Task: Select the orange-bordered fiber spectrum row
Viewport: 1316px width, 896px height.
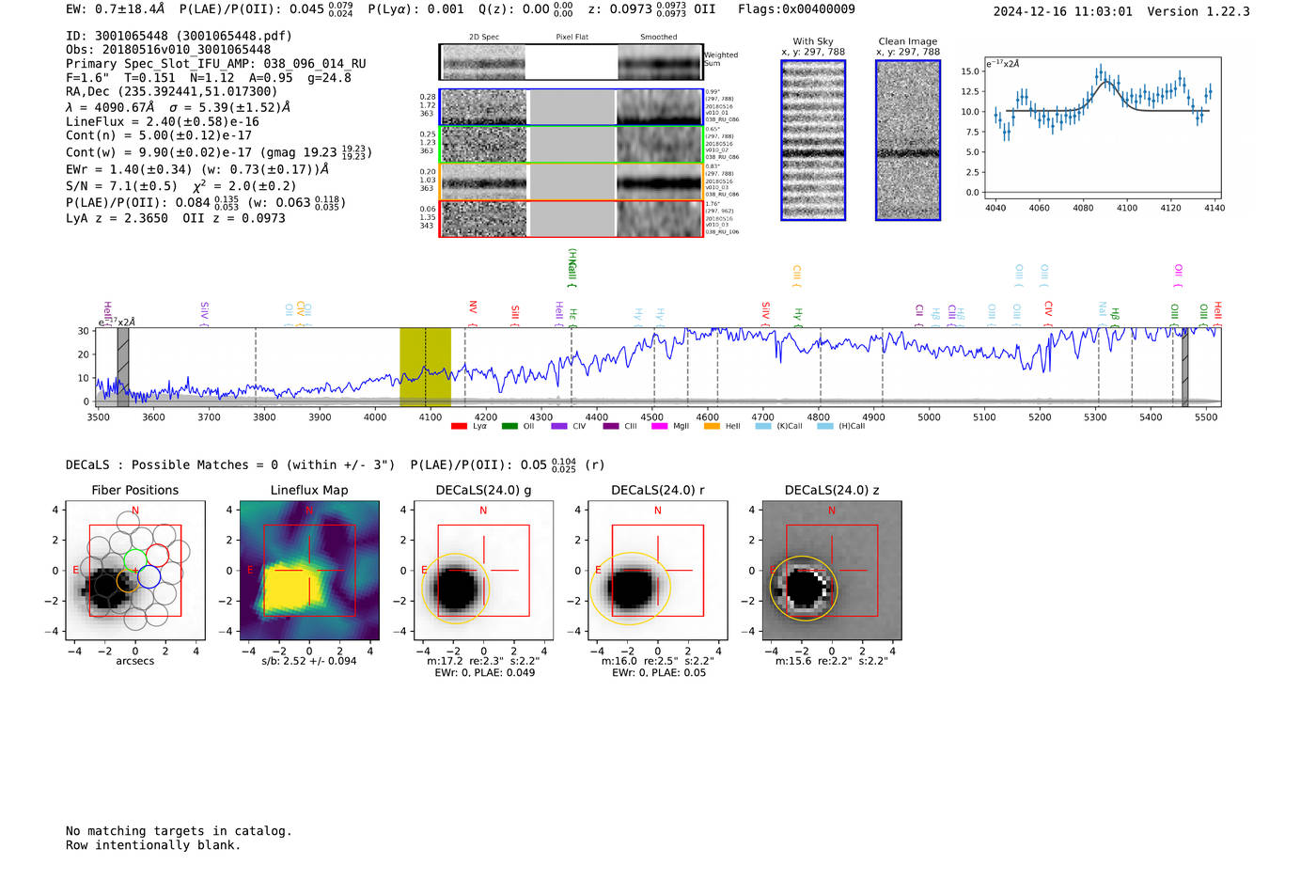Action: click(x=572, y=181)
